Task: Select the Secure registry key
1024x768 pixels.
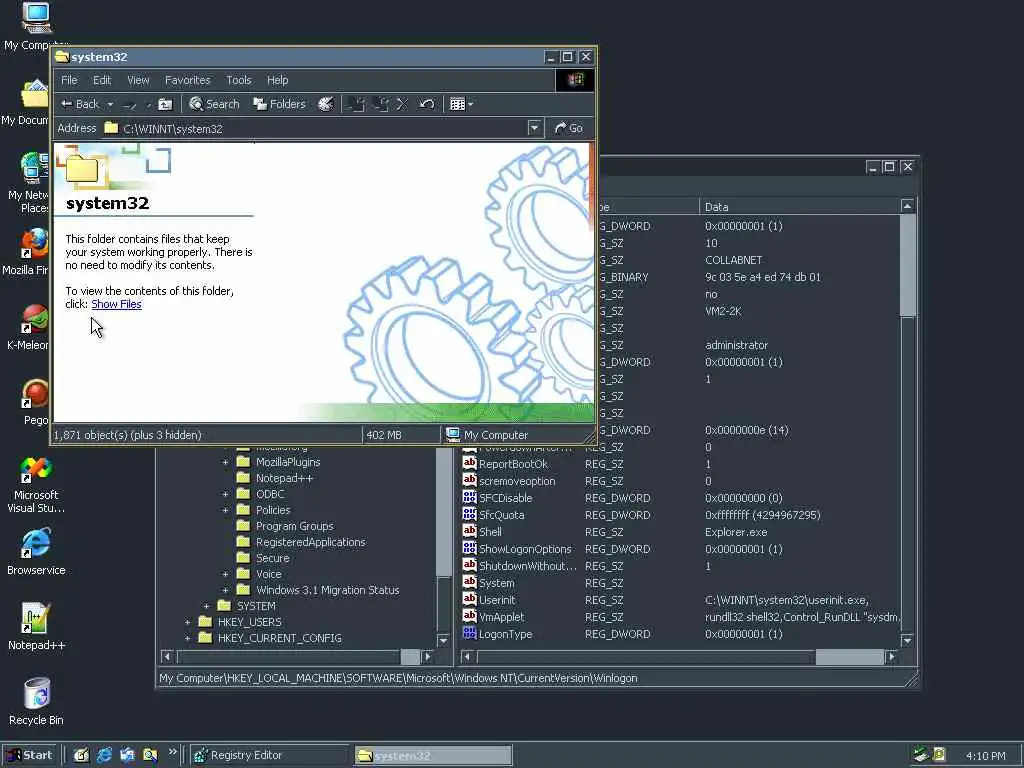Action: [x=272, y=558]
